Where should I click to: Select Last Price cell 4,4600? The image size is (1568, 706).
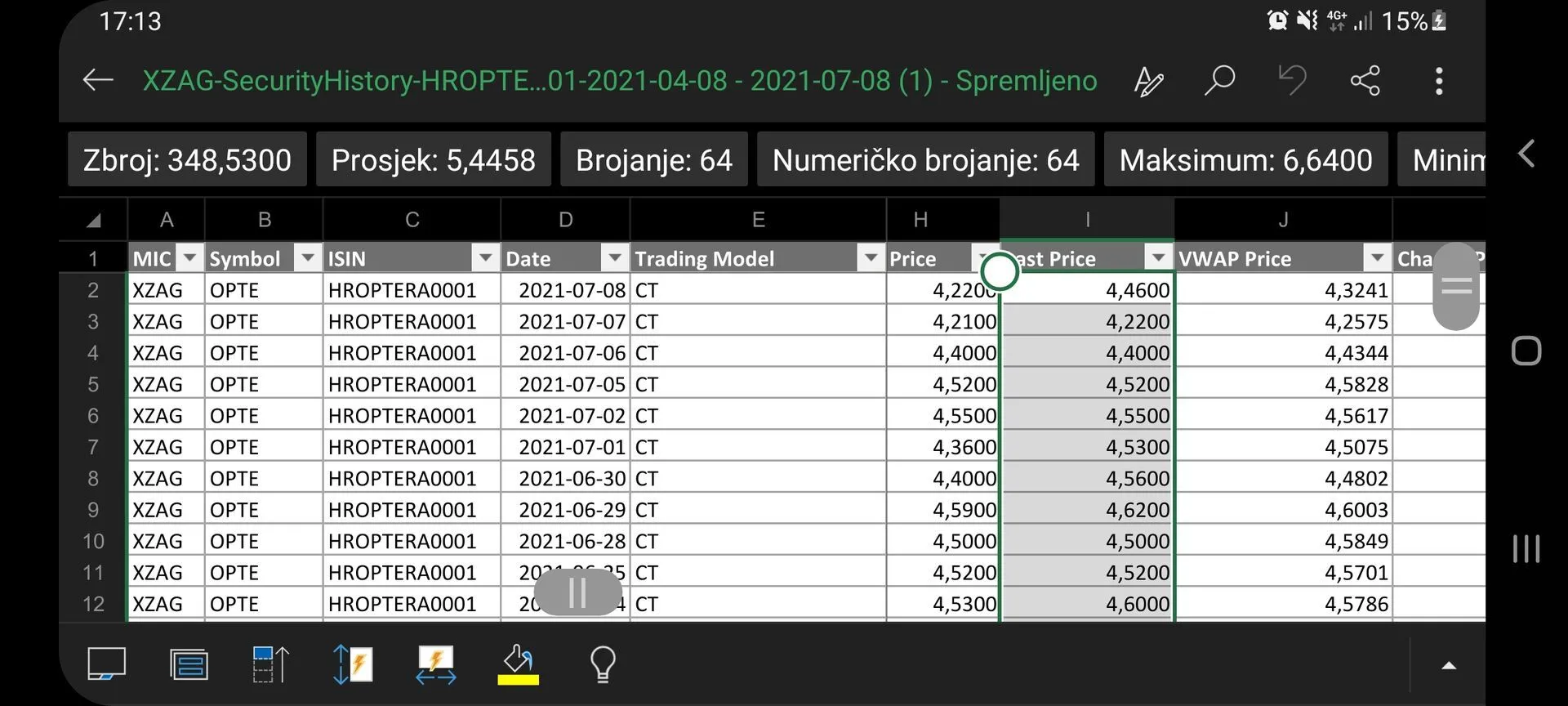1087,290
